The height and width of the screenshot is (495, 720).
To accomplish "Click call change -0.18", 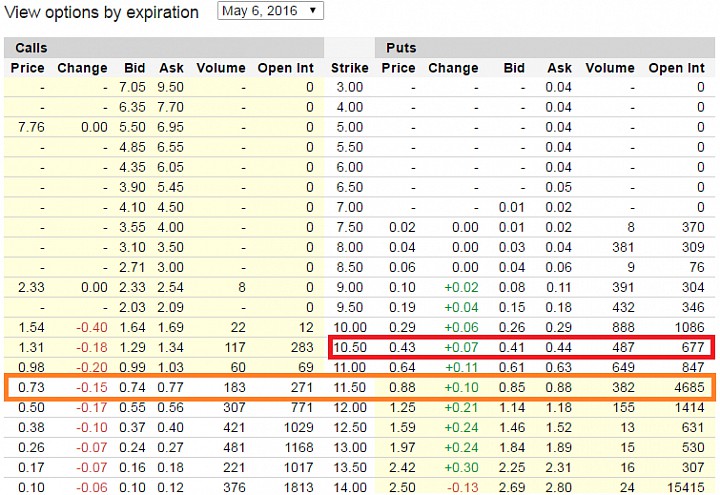I will 92,348.
